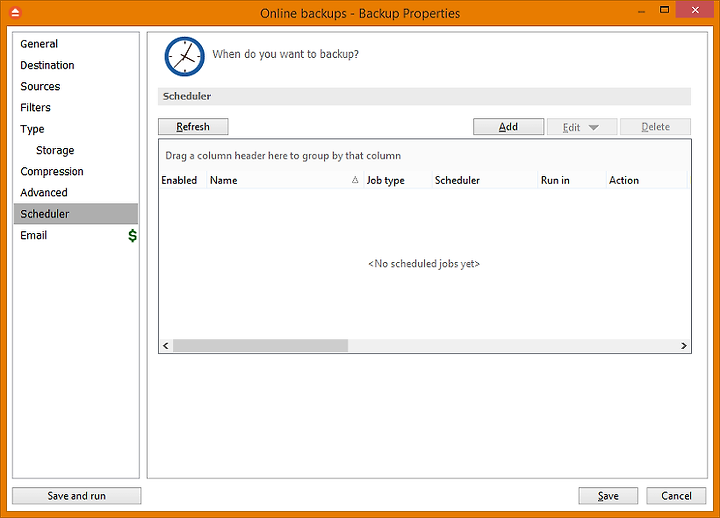Image resolution: width=720 pixels, height=518 pixels.
Task: Save the backup properties
Action: click(x=608, y=496)
